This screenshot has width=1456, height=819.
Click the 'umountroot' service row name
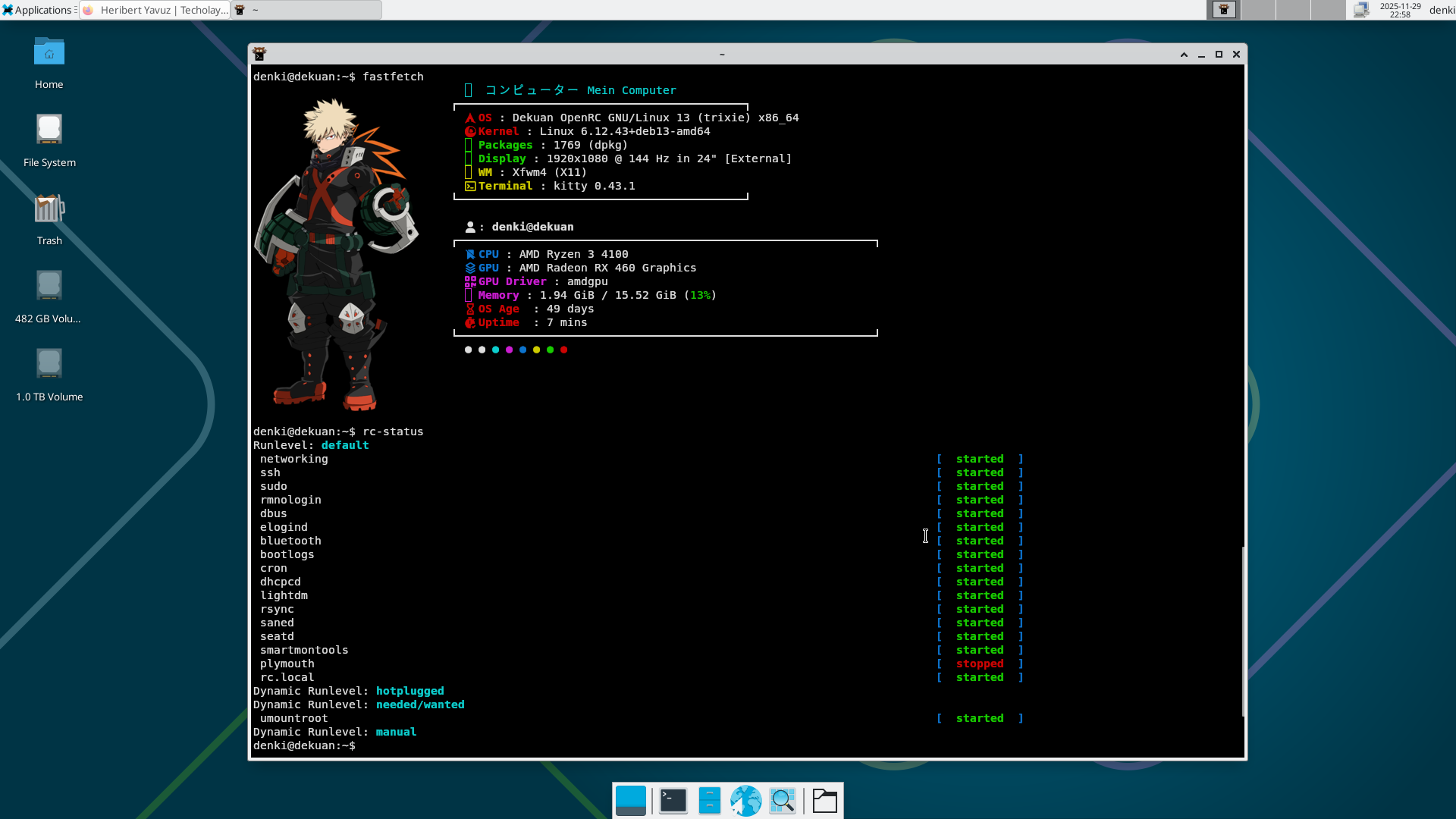(293, 718)
